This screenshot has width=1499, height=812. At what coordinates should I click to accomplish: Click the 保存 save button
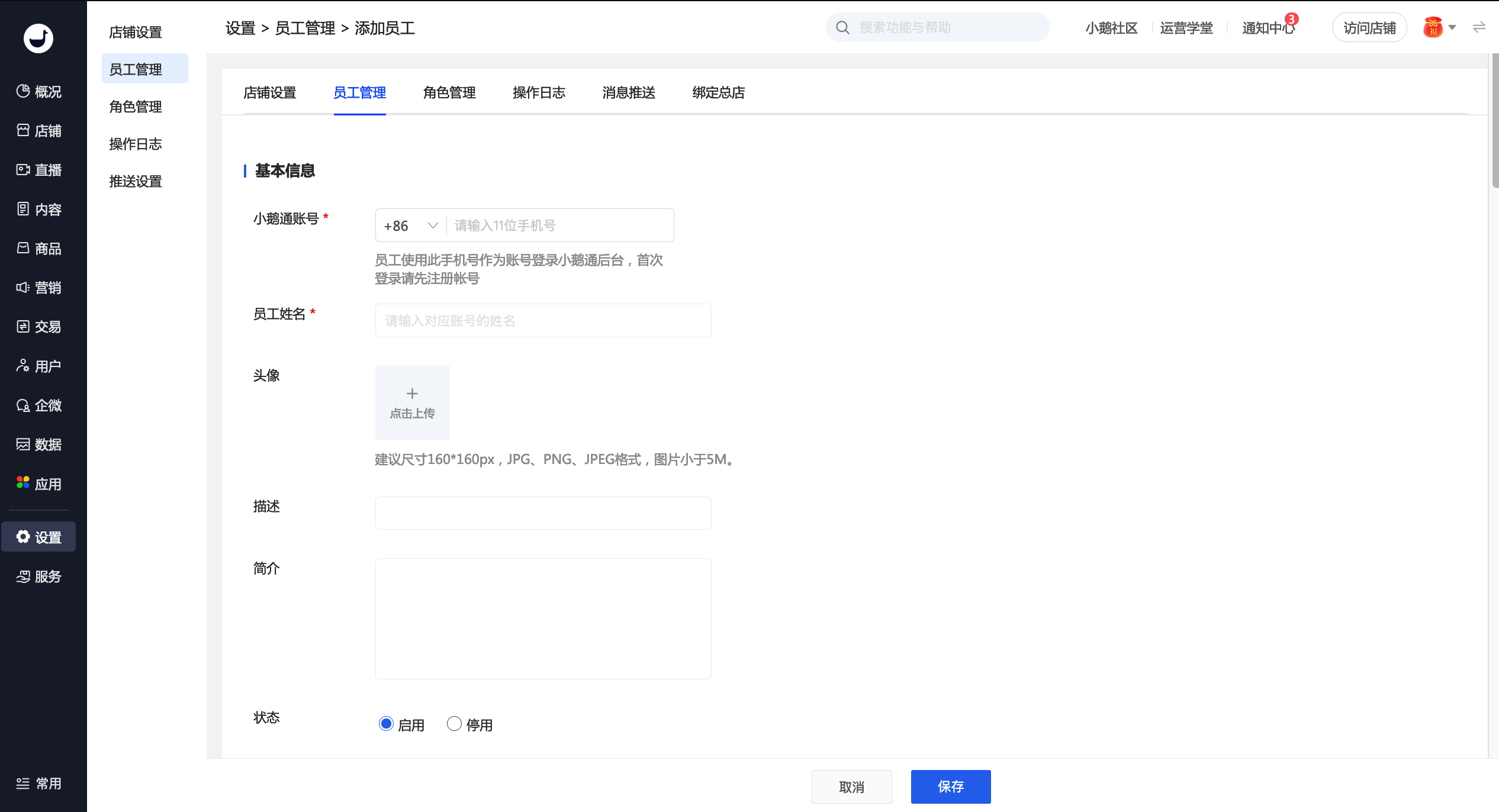[951, 787]
